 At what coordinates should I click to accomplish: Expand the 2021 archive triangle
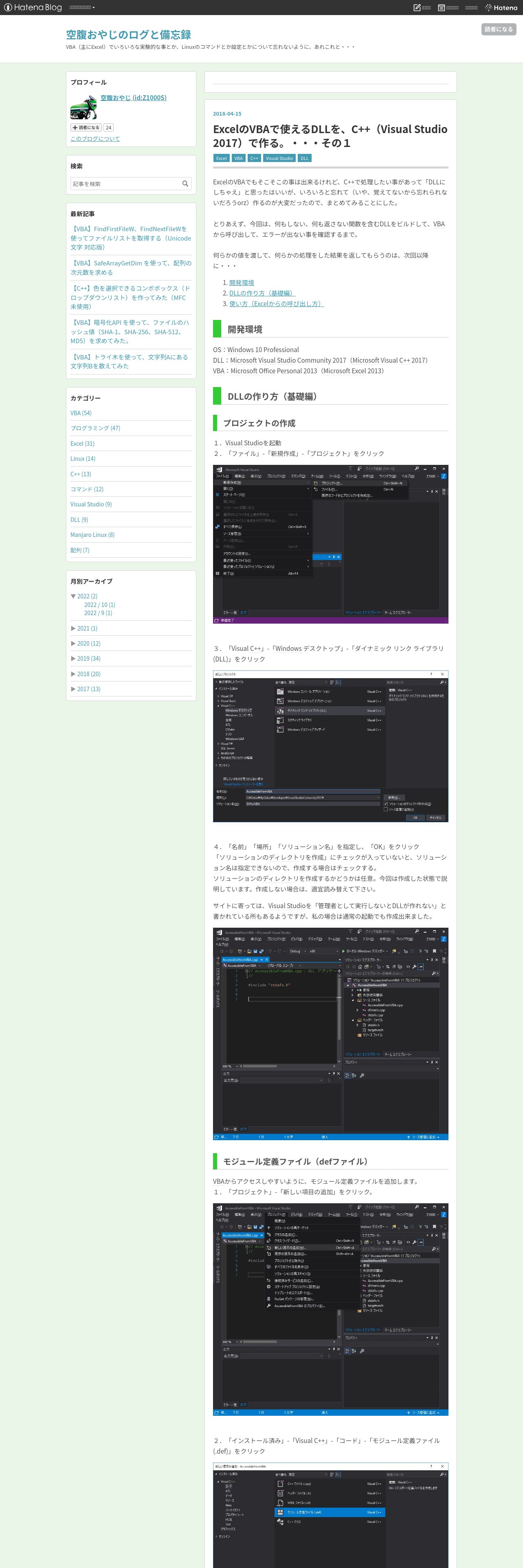[73, 628]
